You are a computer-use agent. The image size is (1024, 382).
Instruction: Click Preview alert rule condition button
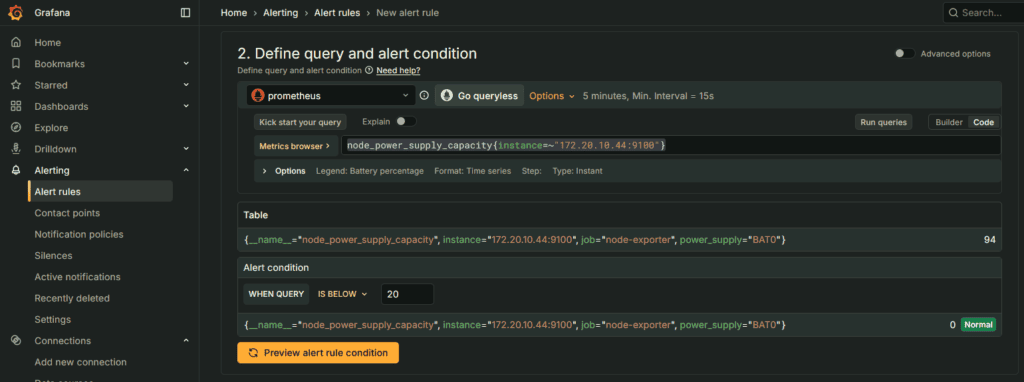[x=317, y=353]
